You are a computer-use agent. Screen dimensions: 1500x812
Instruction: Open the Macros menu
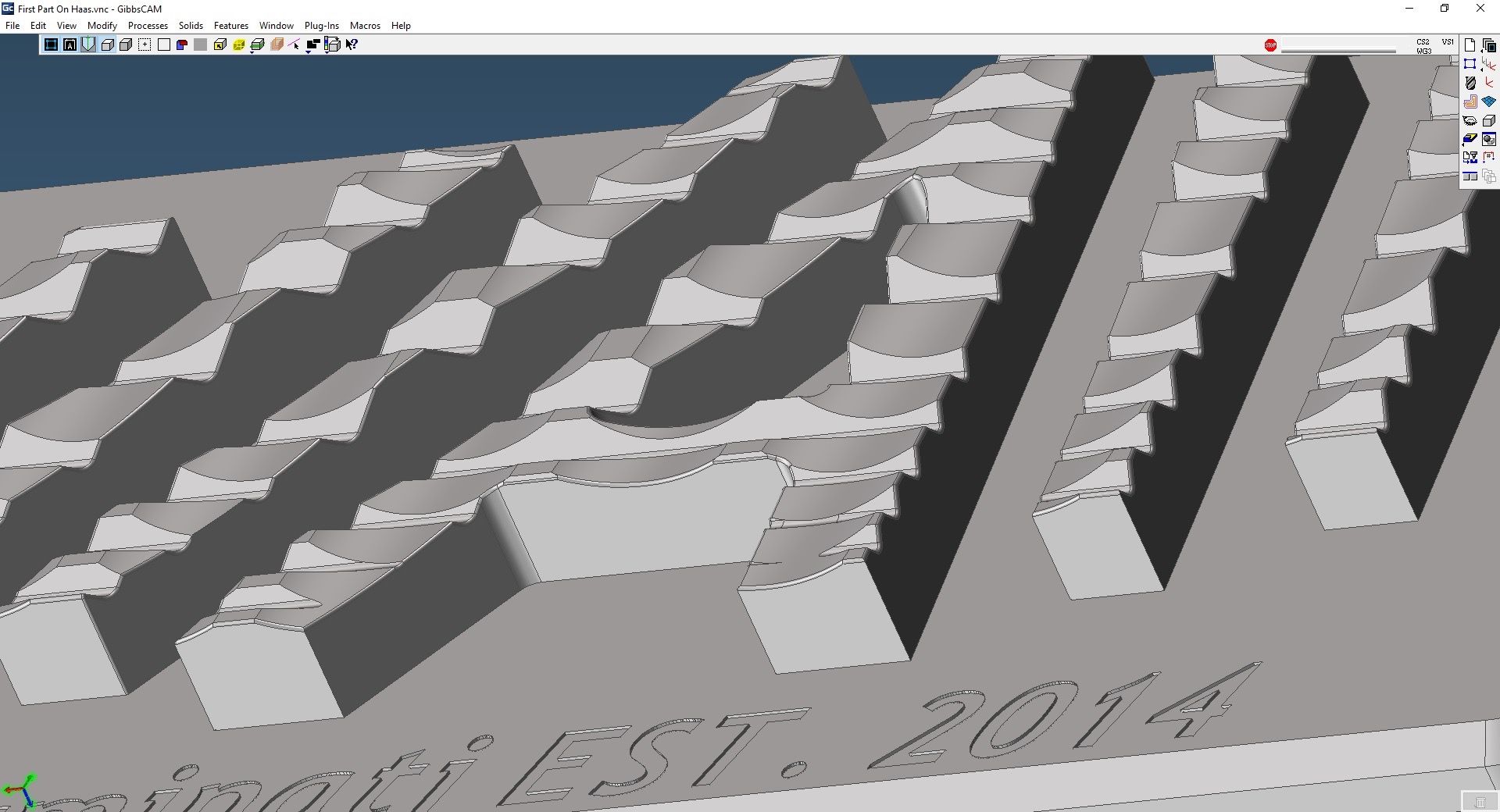[365, 26]
